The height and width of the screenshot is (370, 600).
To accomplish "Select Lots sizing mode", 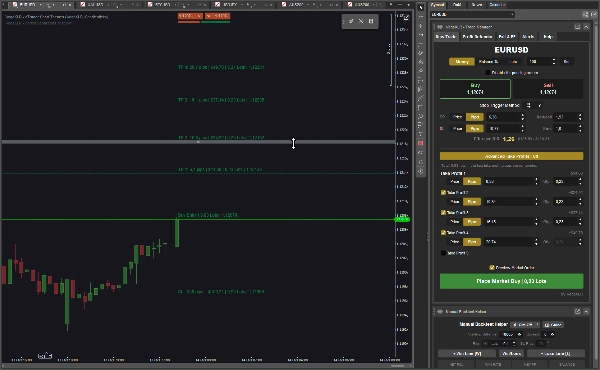I will pyautogui.click(x=513, y=62).
